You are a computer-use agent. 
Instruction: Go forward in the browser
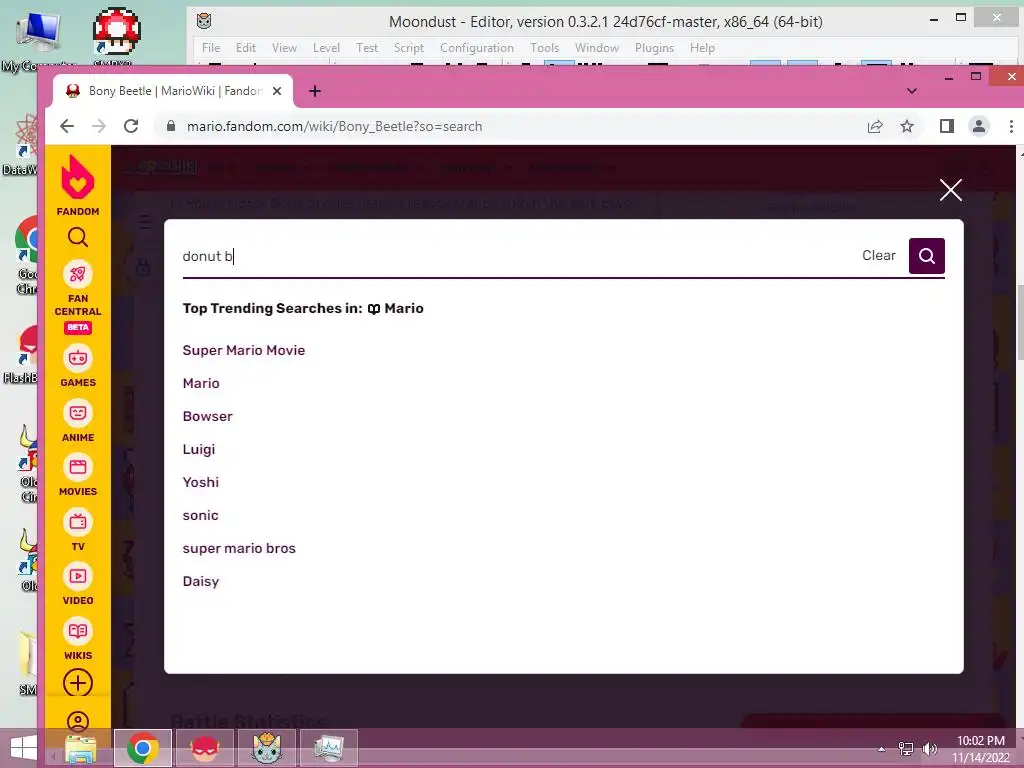click(x=99, y=126)
